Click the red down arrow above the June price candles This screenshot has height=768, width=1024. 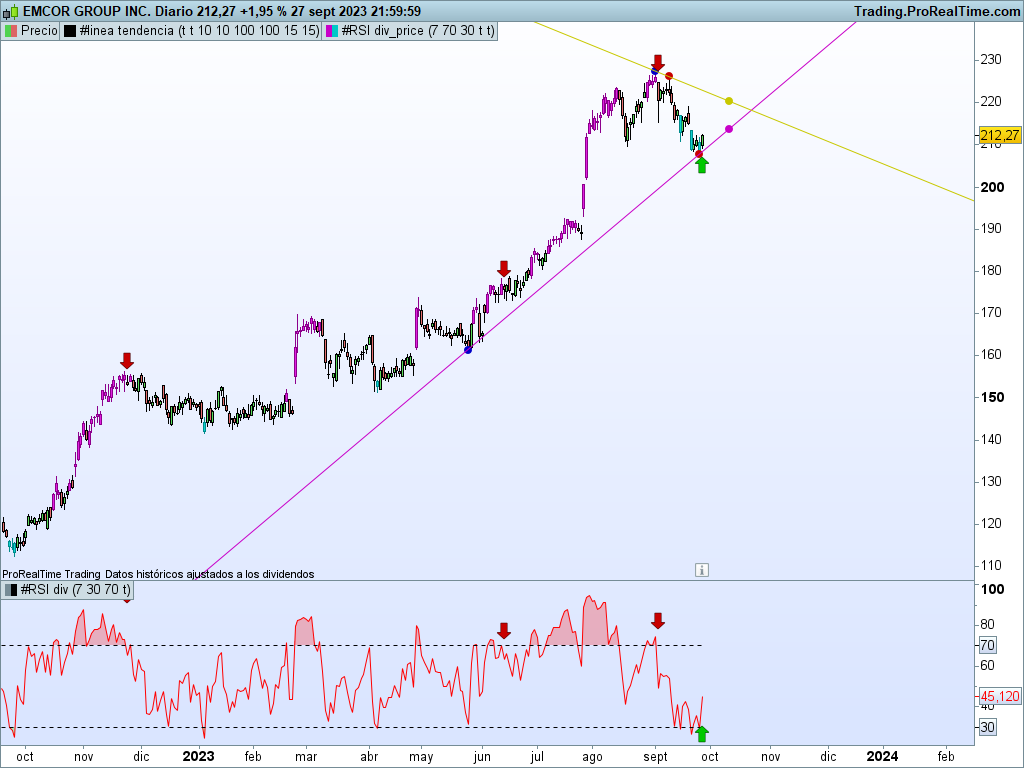pos(504,268)
